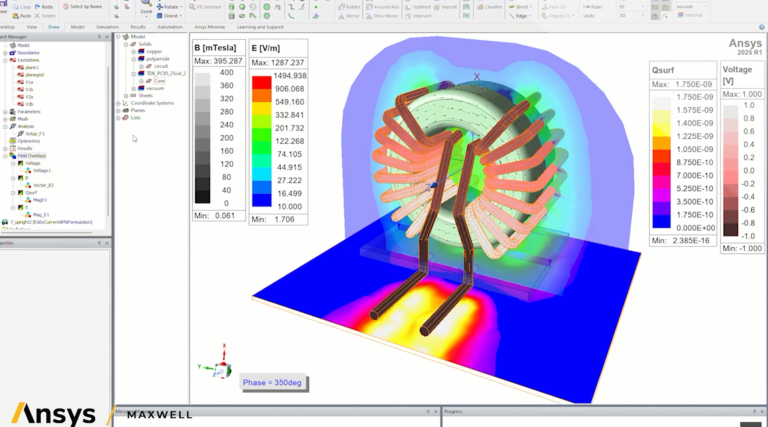
Task: Switch to the Results ribbon tab
Action: click(138, 27)
